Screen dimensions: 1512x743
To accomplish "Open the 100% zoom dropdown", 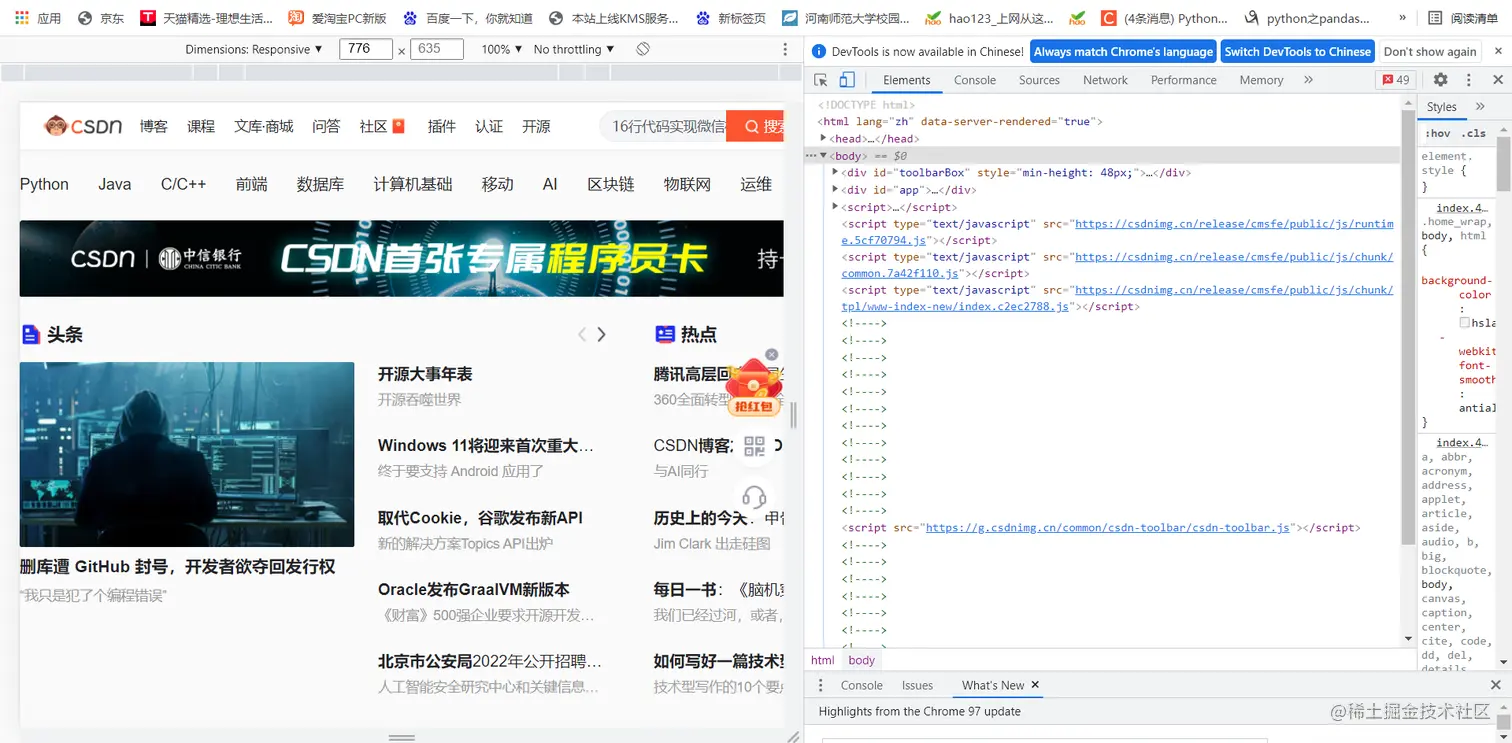I will [502, 49].
